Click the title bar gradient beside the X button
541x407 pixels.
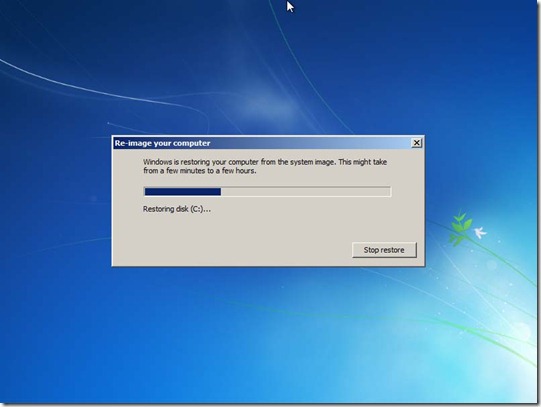380,143
